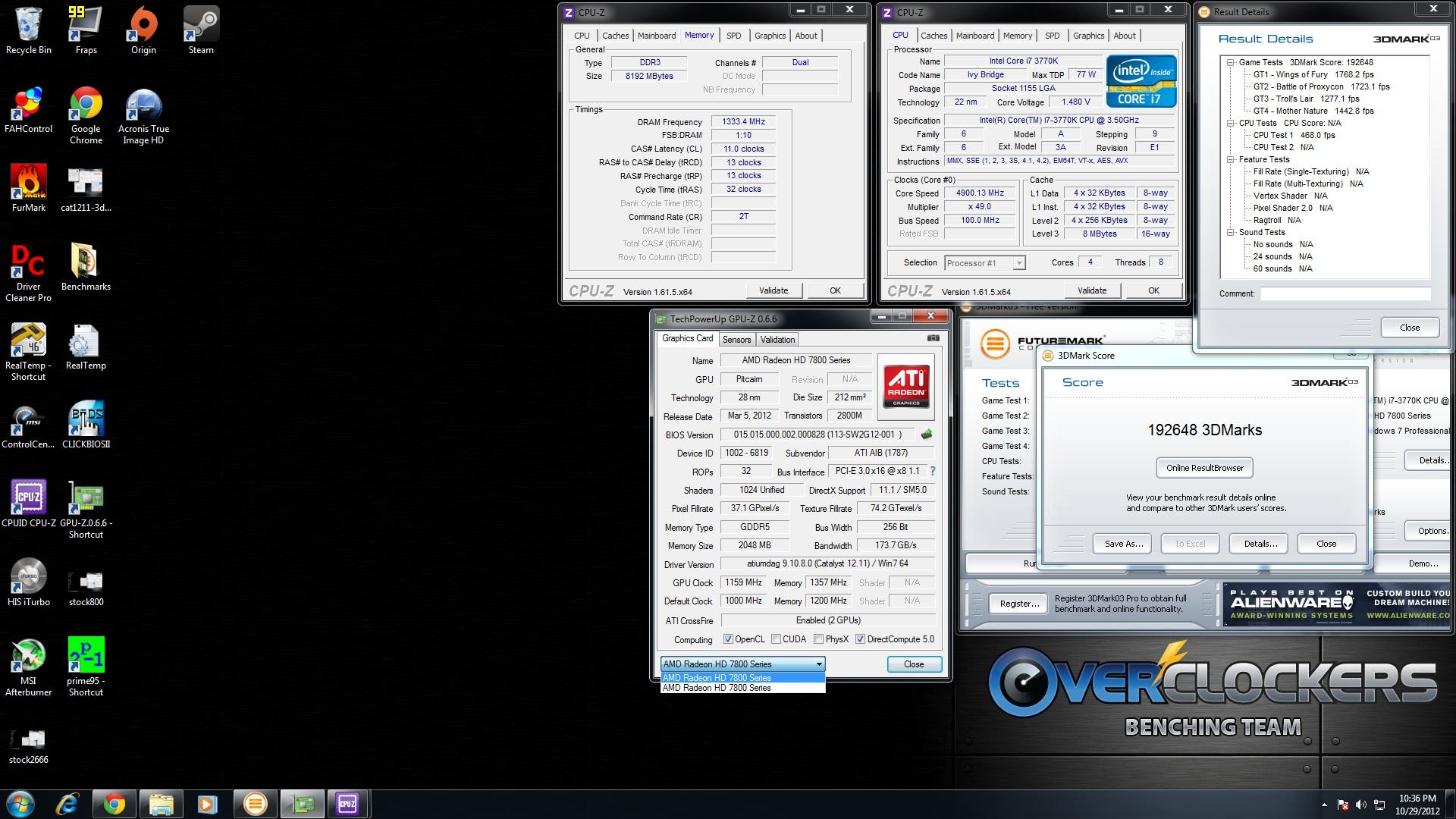Click the GPU-Z screenshot camera icon

click(x=934, y=338)
